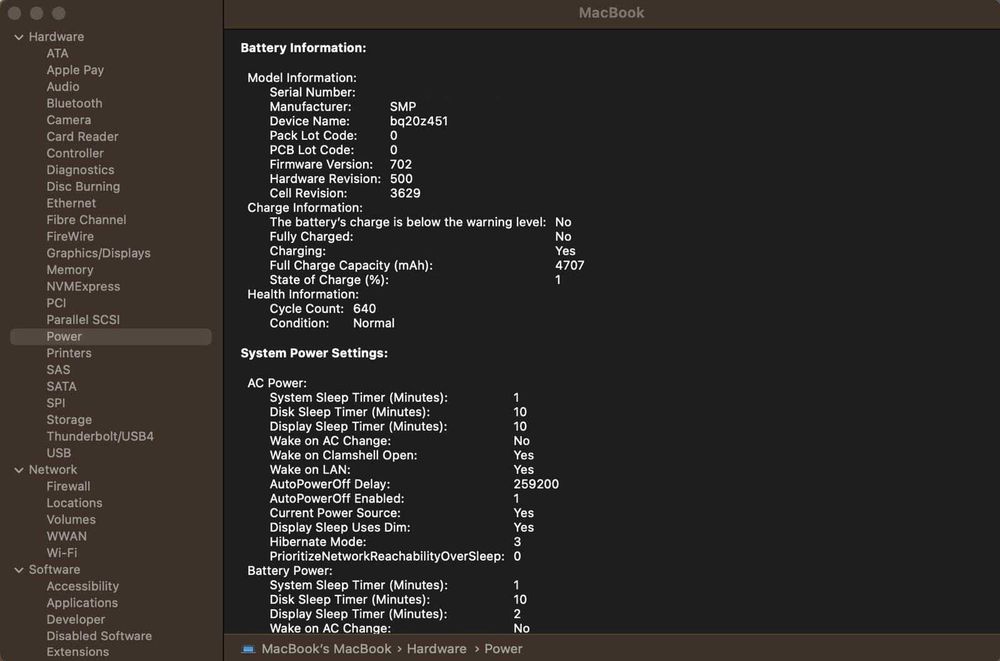Select PCI in the sidebar

(x=56, y=303)
